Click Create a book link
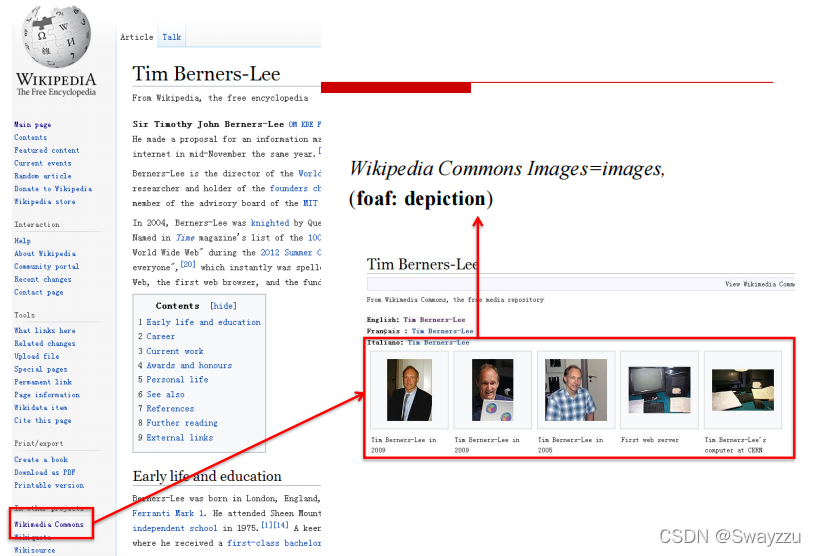The image size is (816, 556). click(41, 460)
